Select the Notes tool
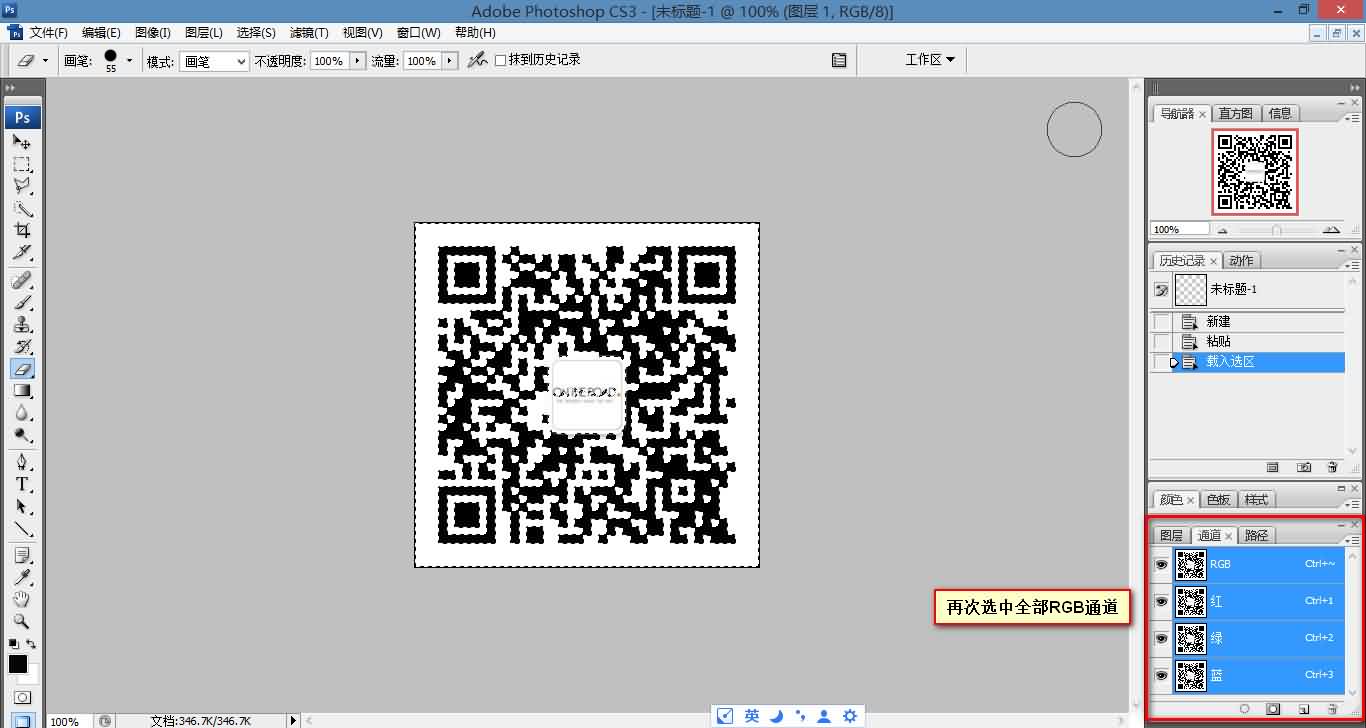The image size is (1366, 728). pyautogui.click(x=22, y=555)
